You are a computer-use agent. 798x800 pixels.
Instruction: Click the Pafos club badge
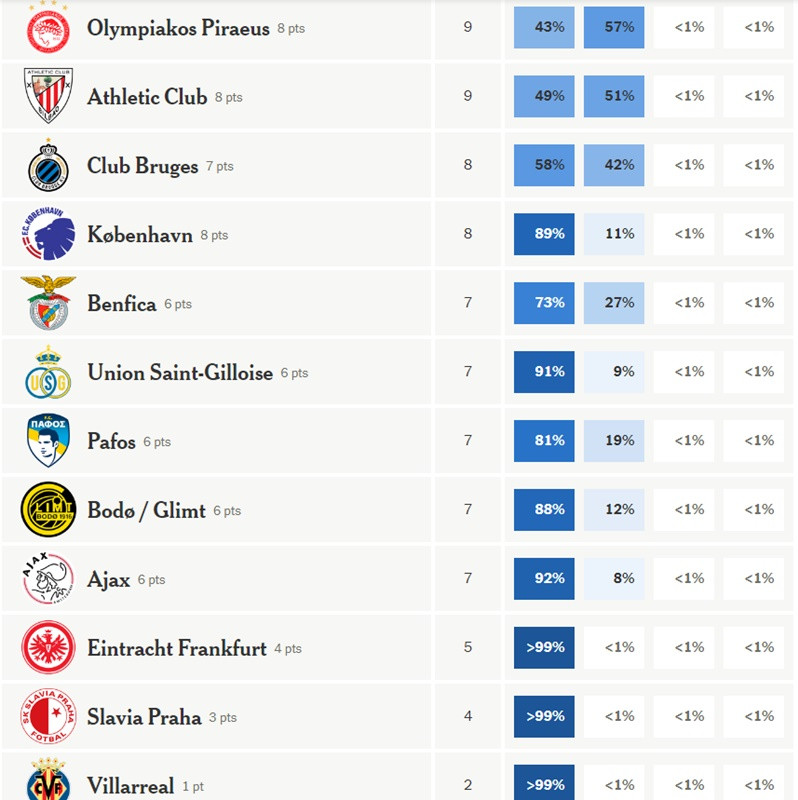click(x=48, y=441)
